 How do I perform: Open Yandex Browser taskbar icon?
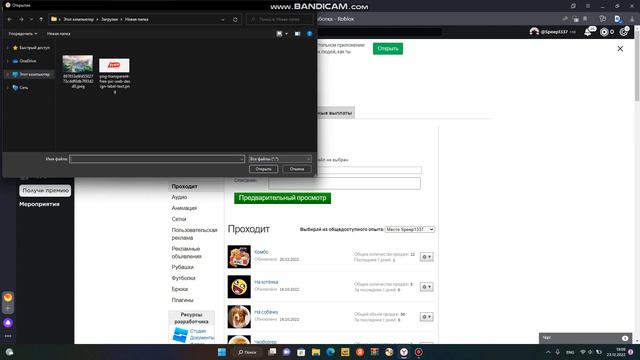click(x=404, y=352)
